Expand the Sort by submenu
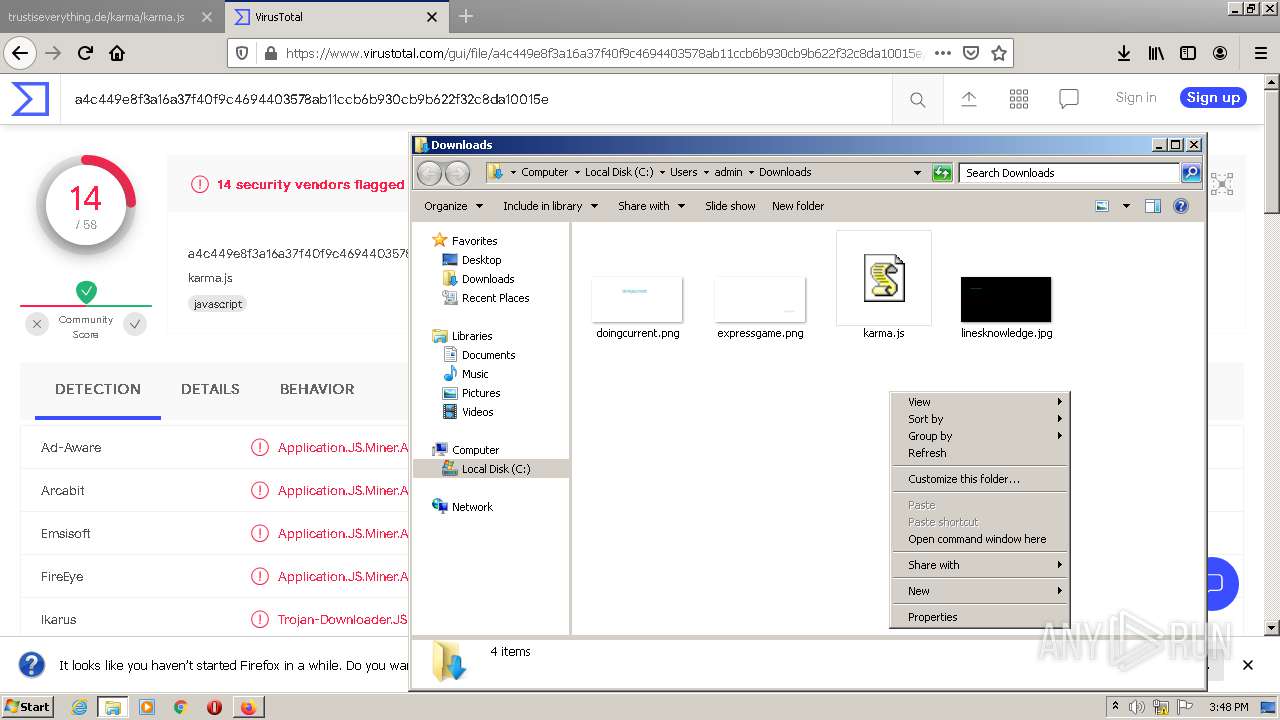1280x720 pixels. 980,419
